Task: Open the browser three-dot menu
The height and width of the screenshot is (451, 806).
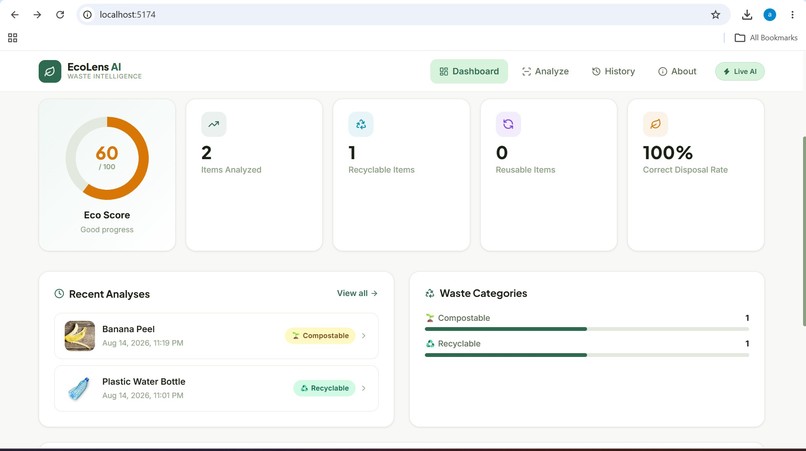Action: click(x=792, y=14)
